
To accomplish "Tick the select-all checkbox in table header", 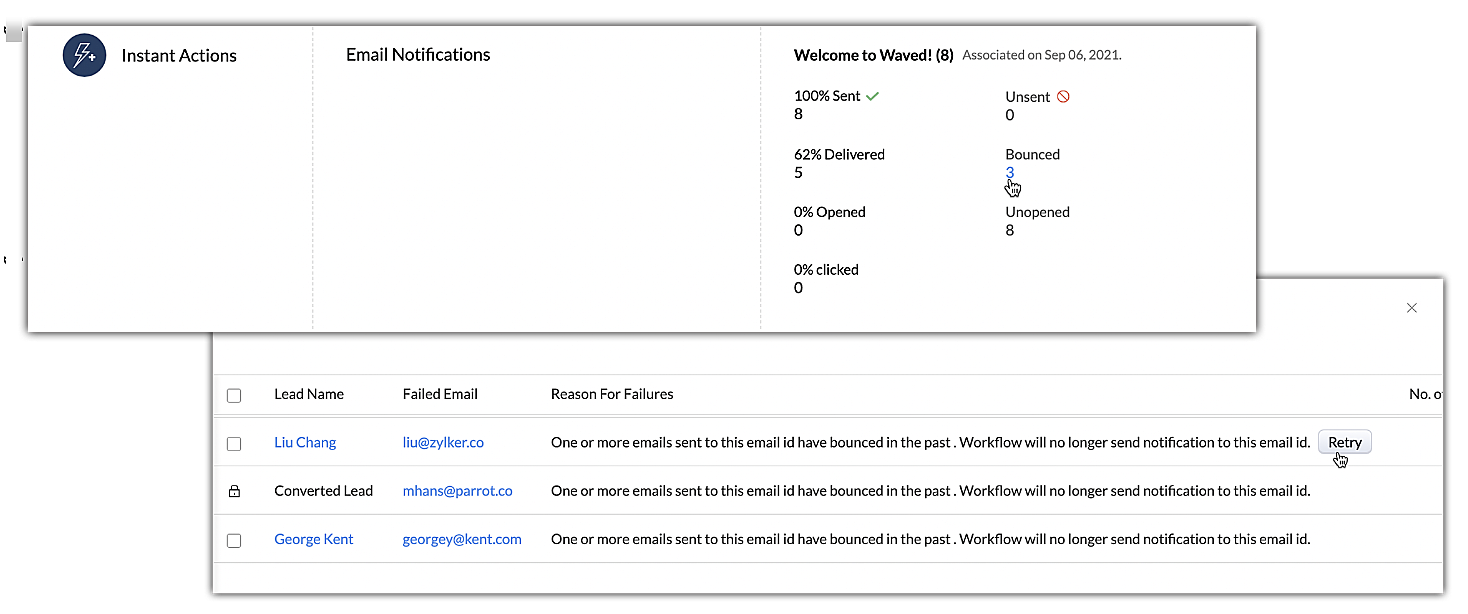I will tap(234, 395).
